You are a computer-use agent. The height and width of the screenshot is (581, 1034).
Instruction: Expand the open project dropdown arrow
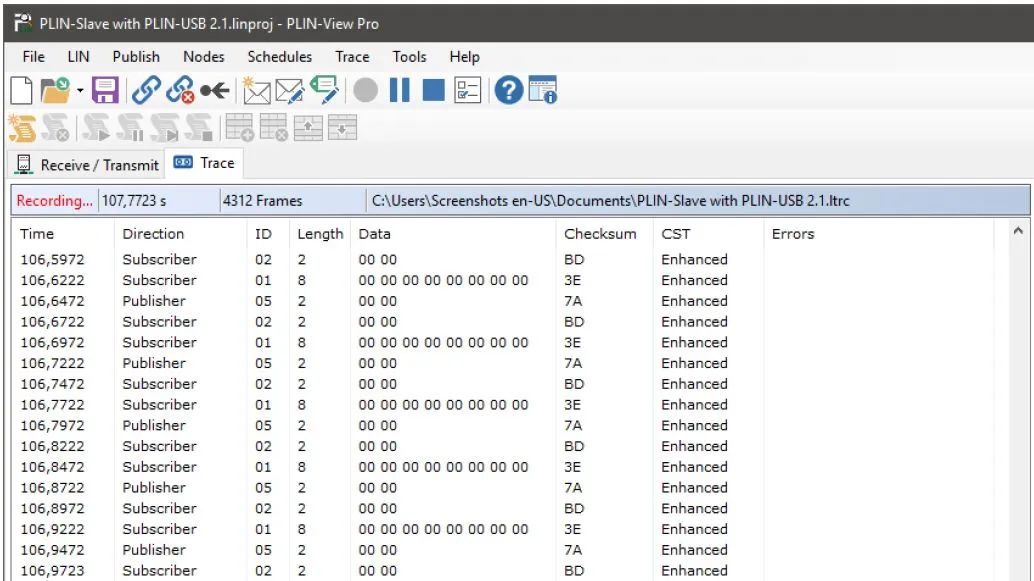(x=80, y=91)
